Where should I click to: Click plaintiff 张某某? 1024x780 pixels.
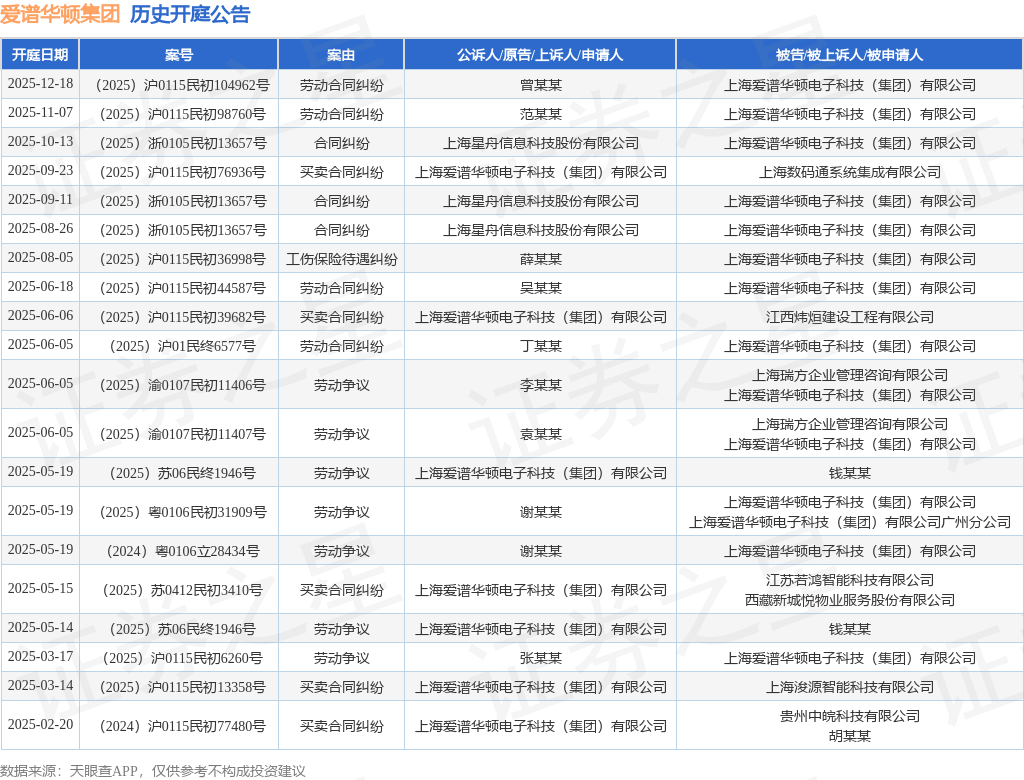pos(541,658)
